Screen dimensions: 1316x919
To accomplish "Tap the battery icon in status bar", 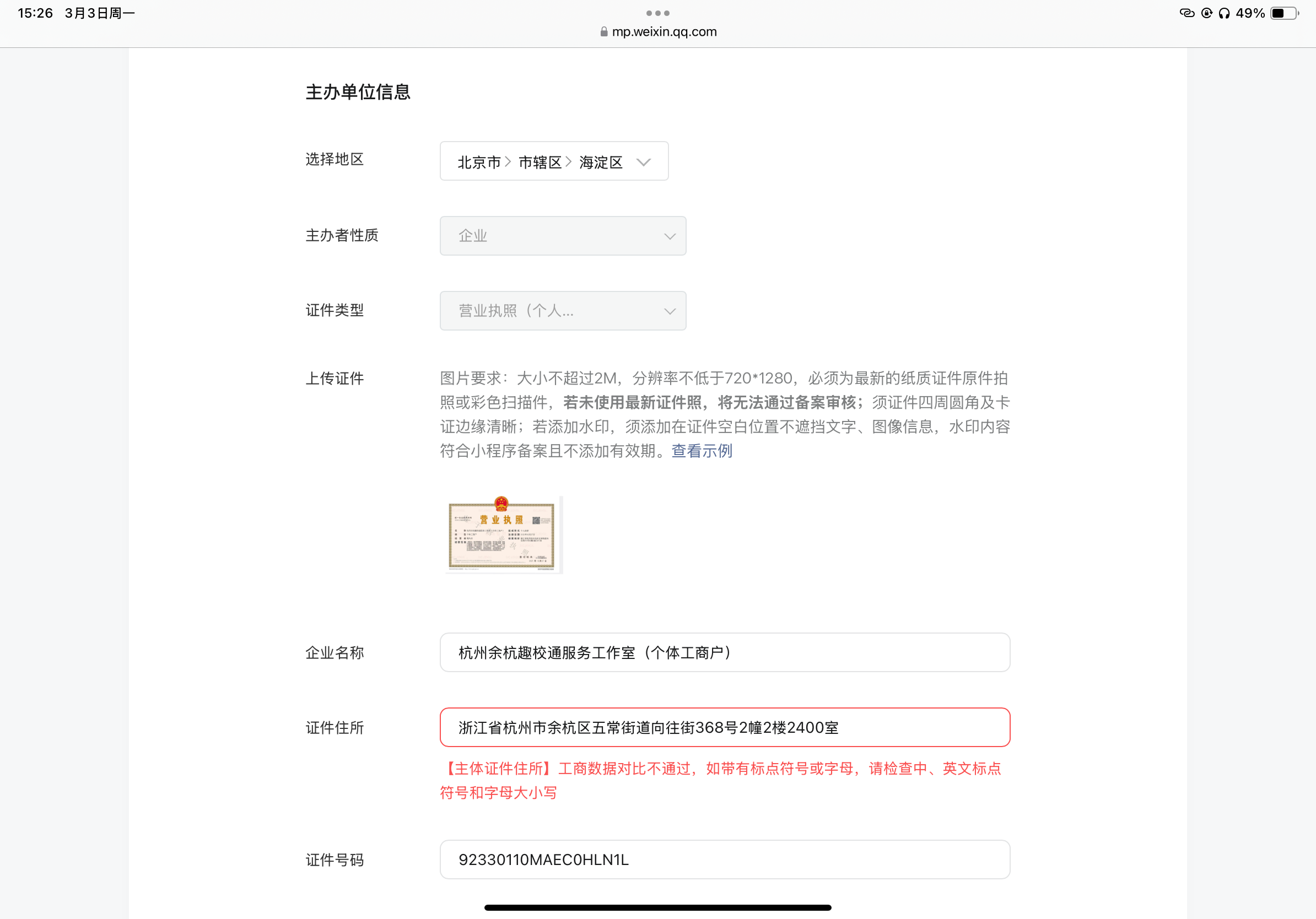I will point(1283,13).
